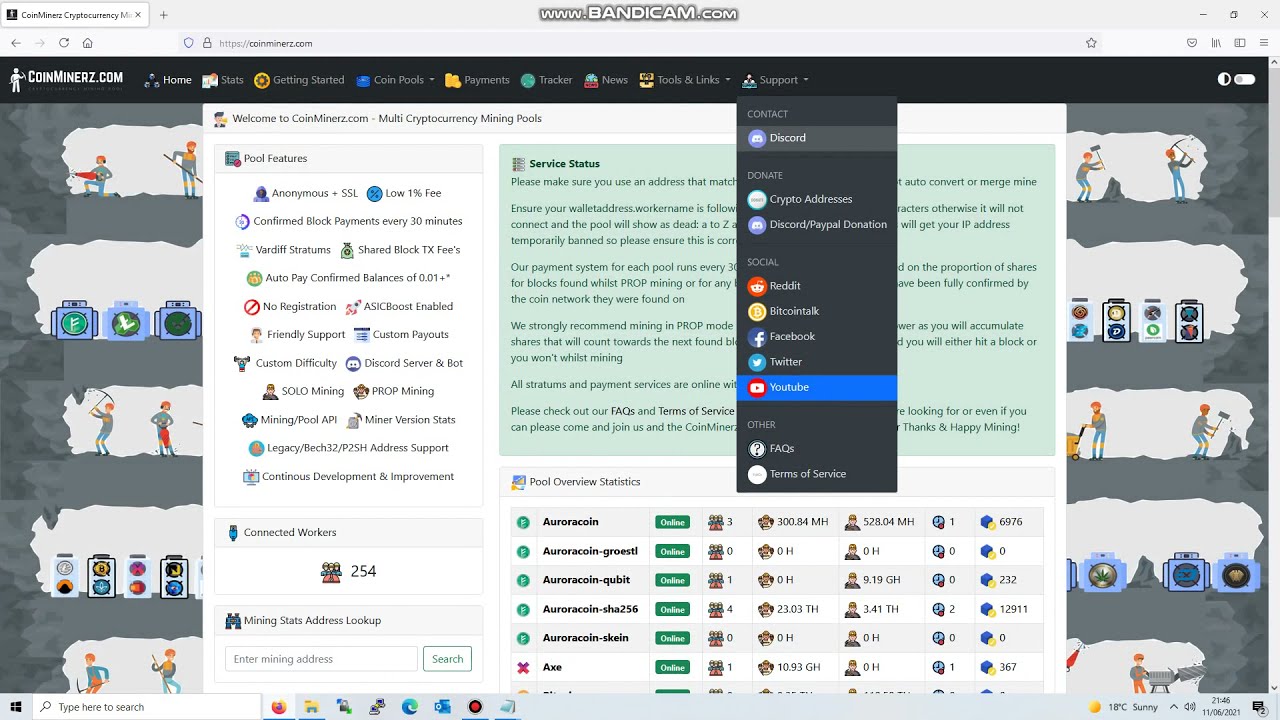Click the 12911 value for Auroracoin-sha256
The height and width of the screenshot is (720, 1280).
pyautogui.click(x=1013, y=609)
